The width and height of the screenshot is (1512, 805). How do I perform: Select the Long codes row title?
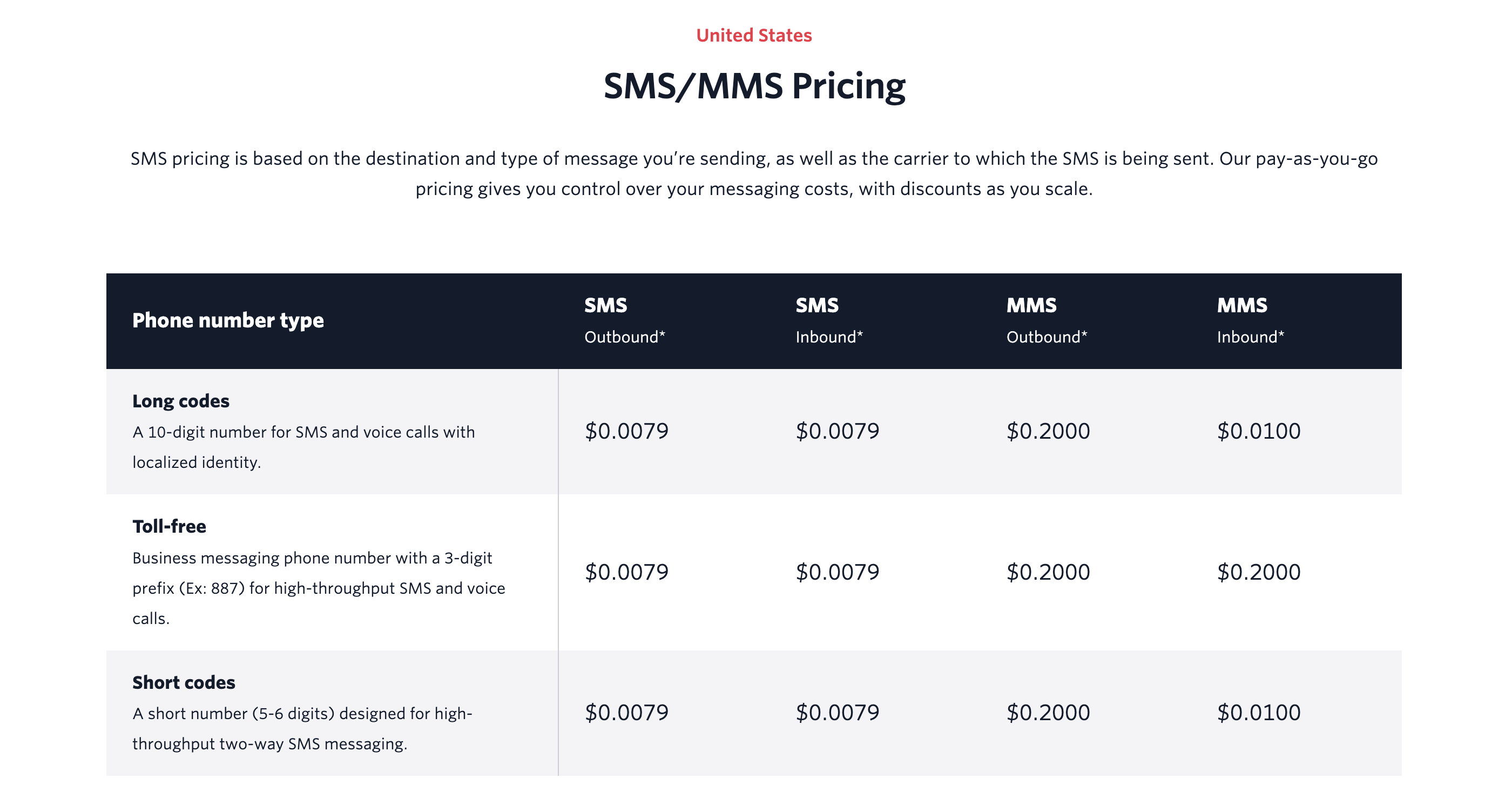[181, 401]
